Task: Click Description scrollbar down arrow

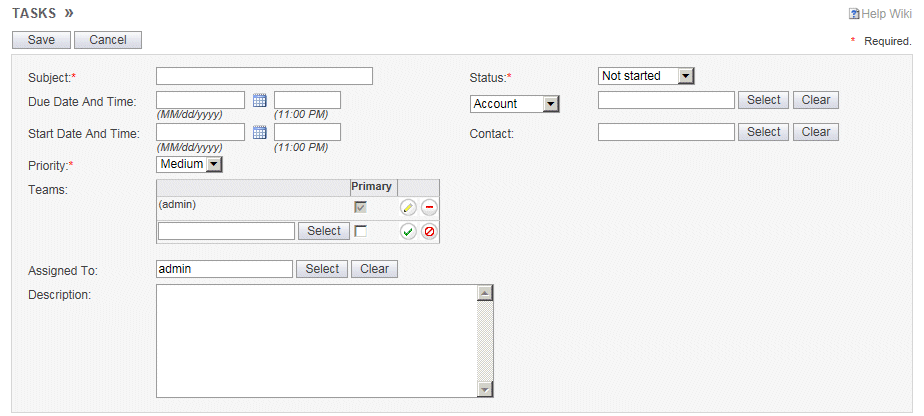Action: (485, 389)
